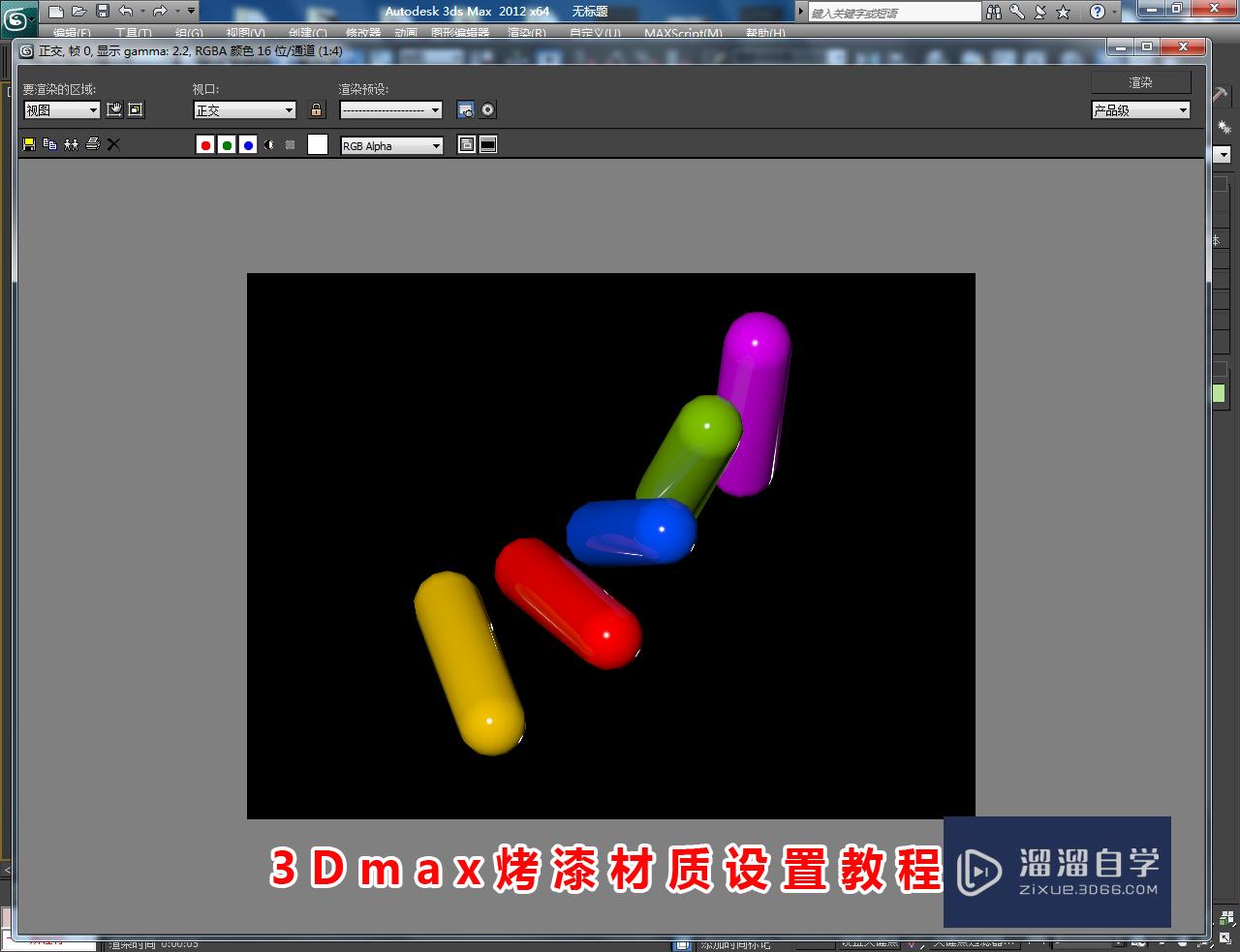Expand the info center arrow beside search box
Viewport: 1240px width, 952px height.
point(800,12)
